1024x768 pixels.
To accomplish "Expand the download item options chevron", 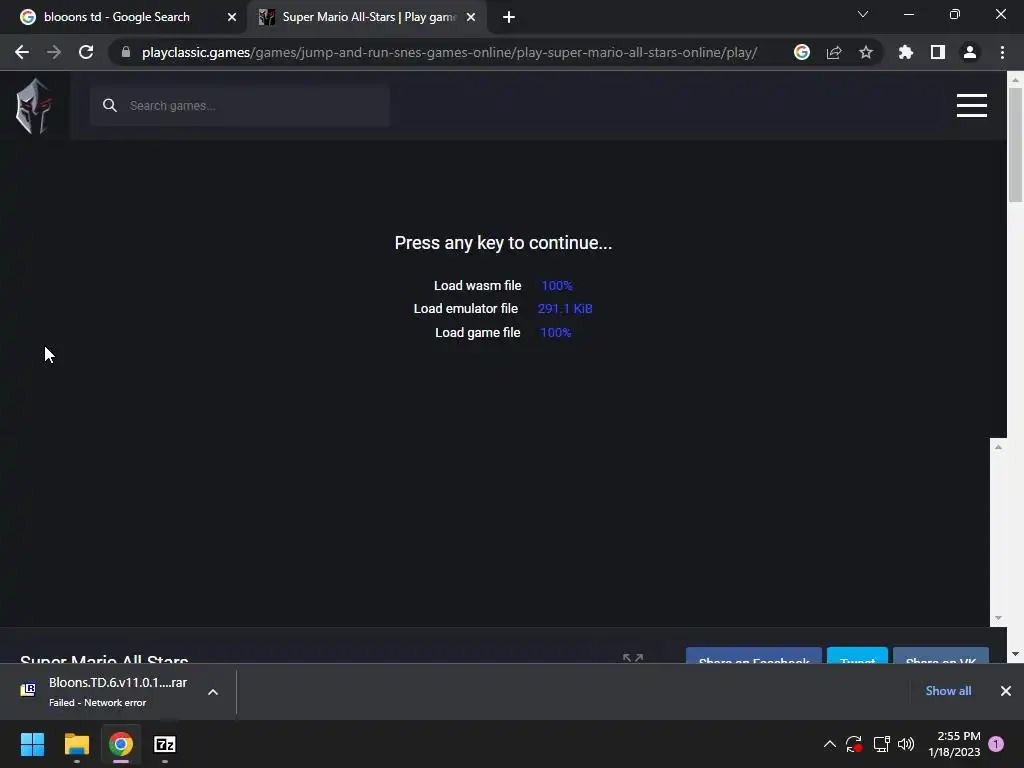I will pyautogui.click(x=213, y=692).
